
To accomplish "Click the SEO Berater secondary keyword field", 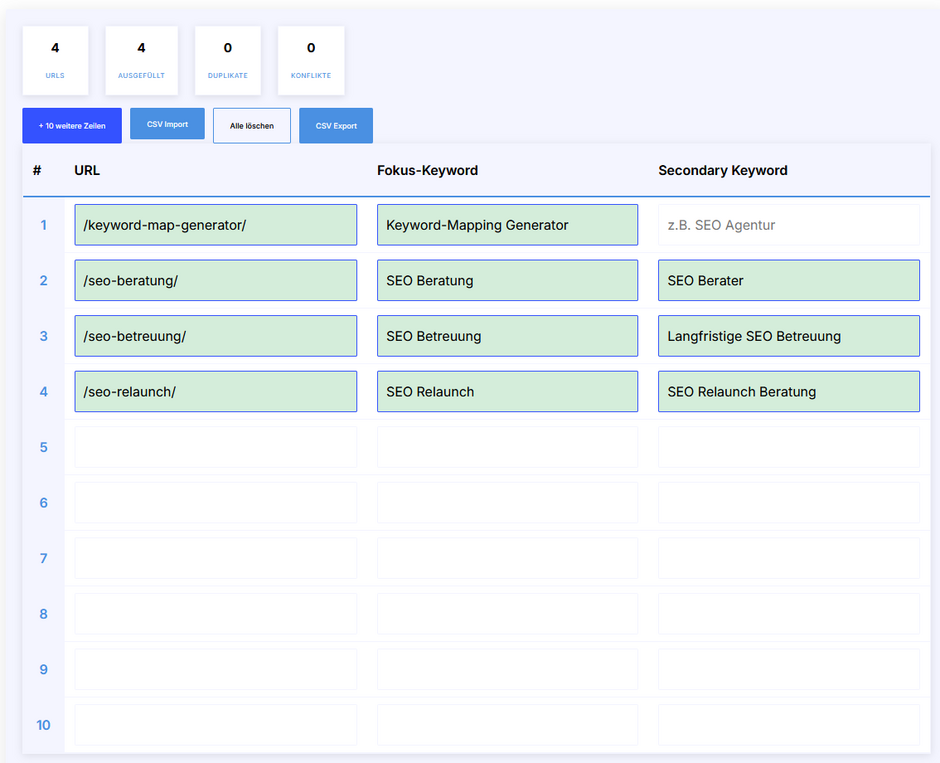I will coord(788,280).
